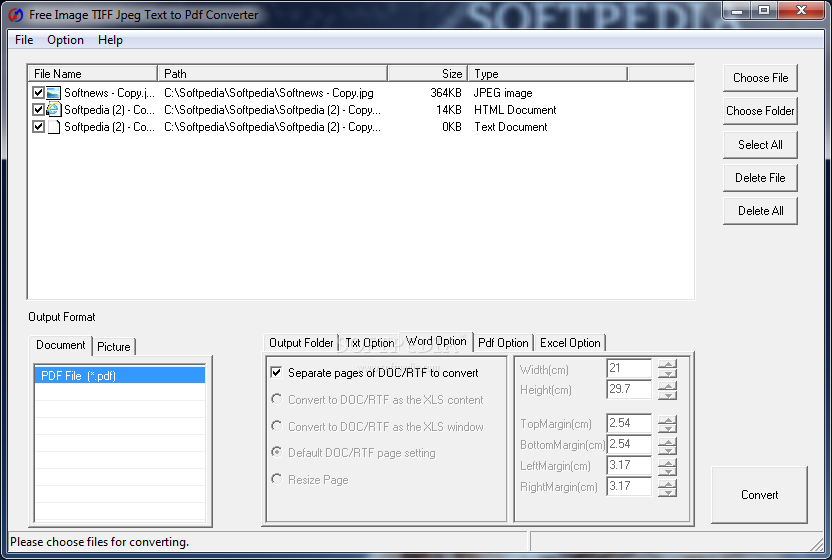Open the Option menu
Viewport: 832px width, 560px height.
tap(65, 40)
